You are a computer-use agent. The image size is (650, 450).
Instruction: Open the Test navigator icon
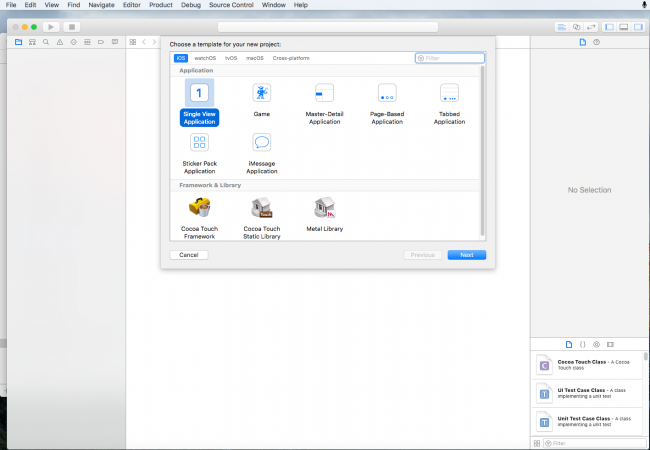click(73, 42)
